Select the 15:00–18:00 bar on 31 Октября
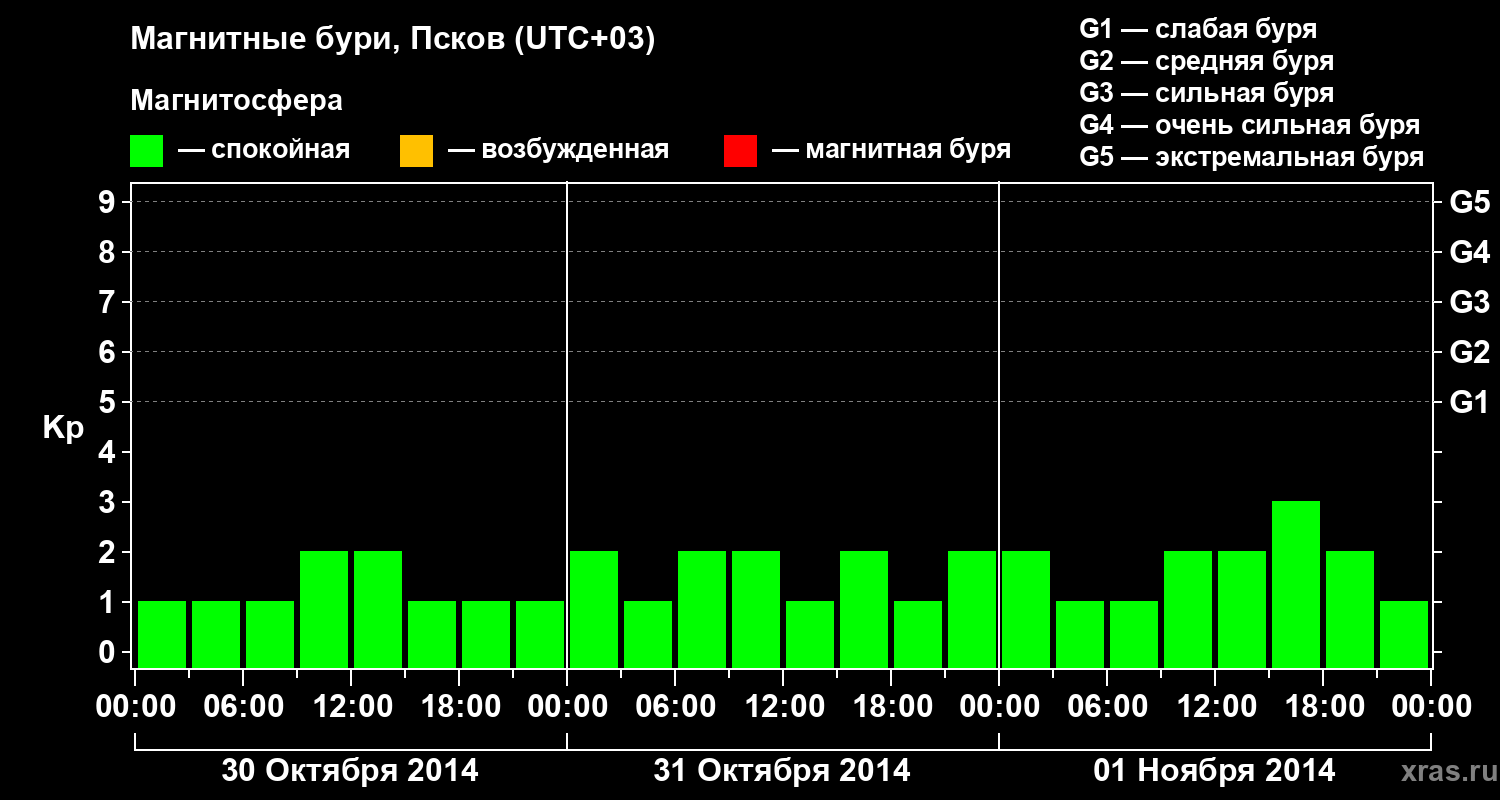The height and width of the screenshot is (800, 1500). 864,609
